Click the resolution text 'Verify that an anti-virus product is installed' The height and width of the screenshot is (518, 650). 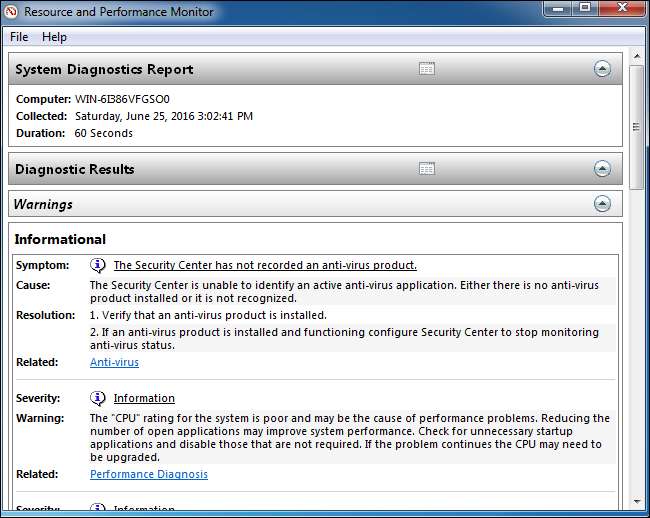click(x=214, y=315)
